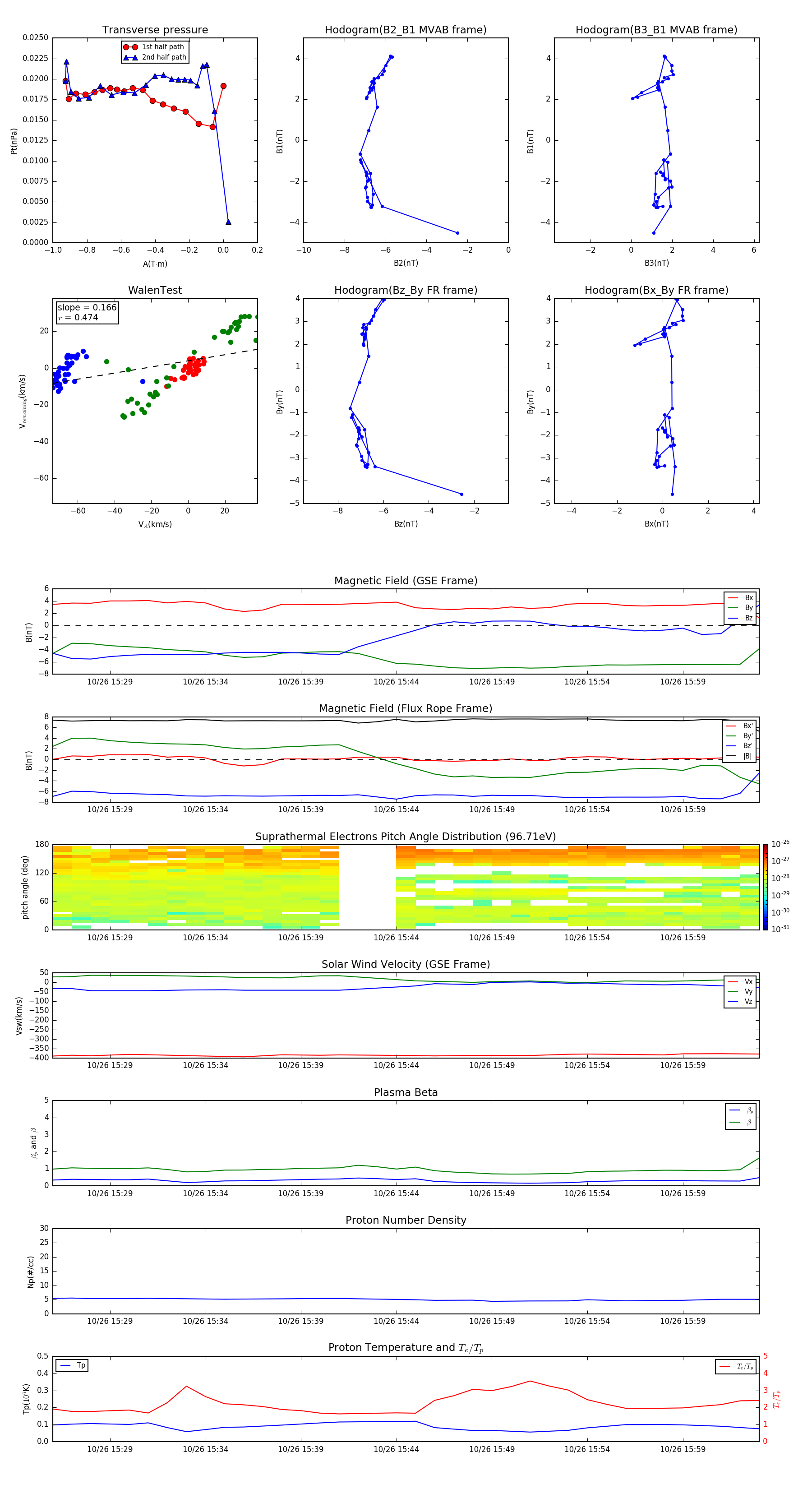This screenshot has height=1489, width=812.
Task: Click the "Proton Number Density" title
Action: [x=406, y=1221]
